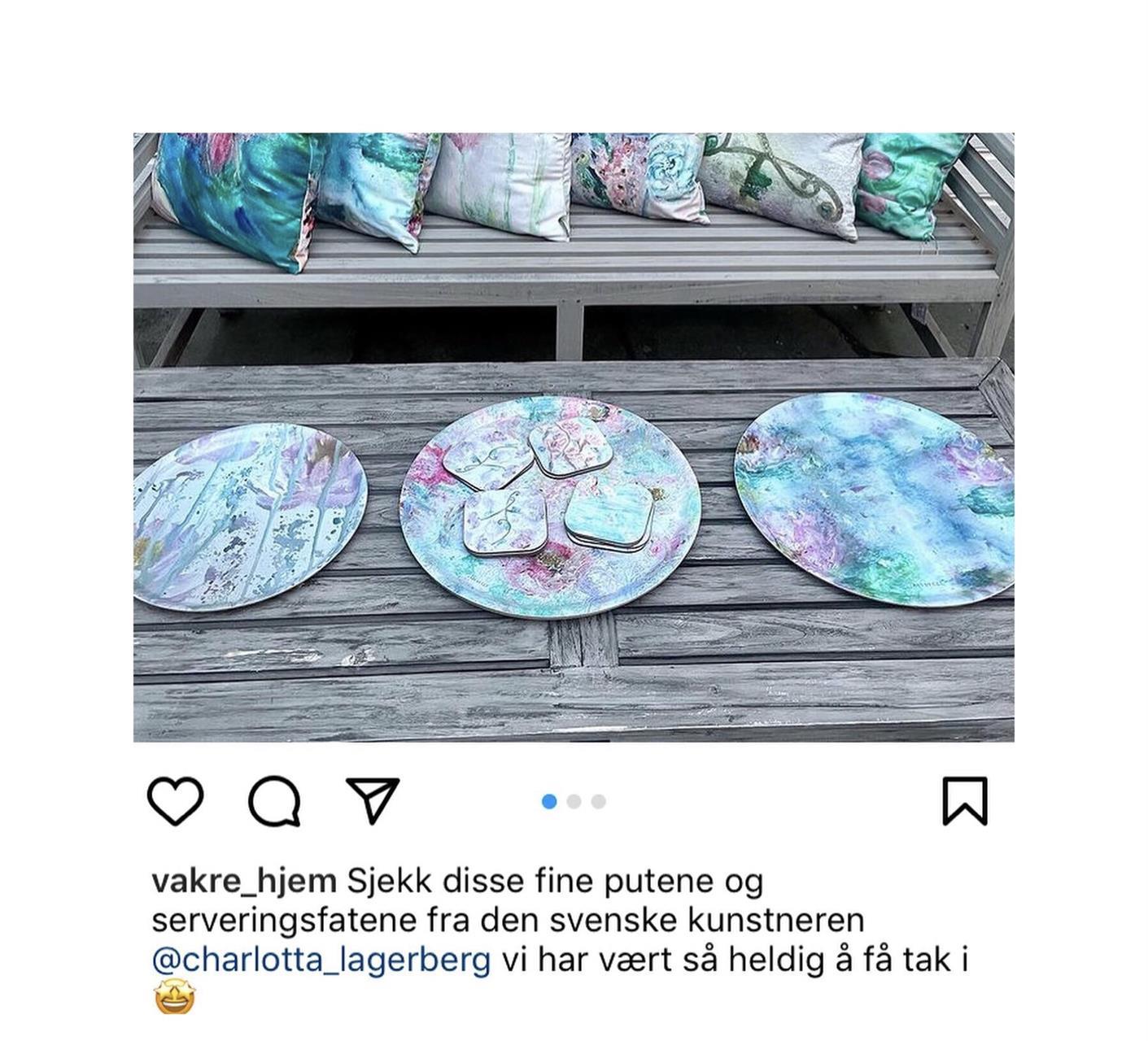This screenshot has height=1041, width=1148.
Task: Tap the star-eyes emoji in caption
Action: coord(175,999)
